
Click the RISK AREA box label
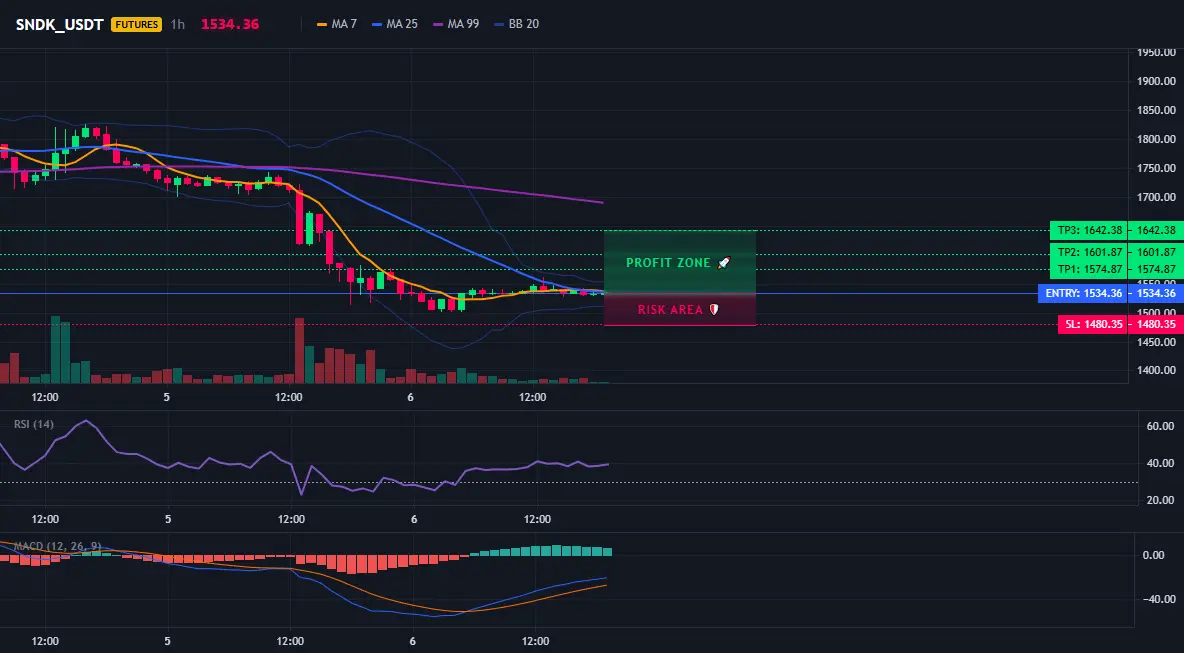coord(678,310)
